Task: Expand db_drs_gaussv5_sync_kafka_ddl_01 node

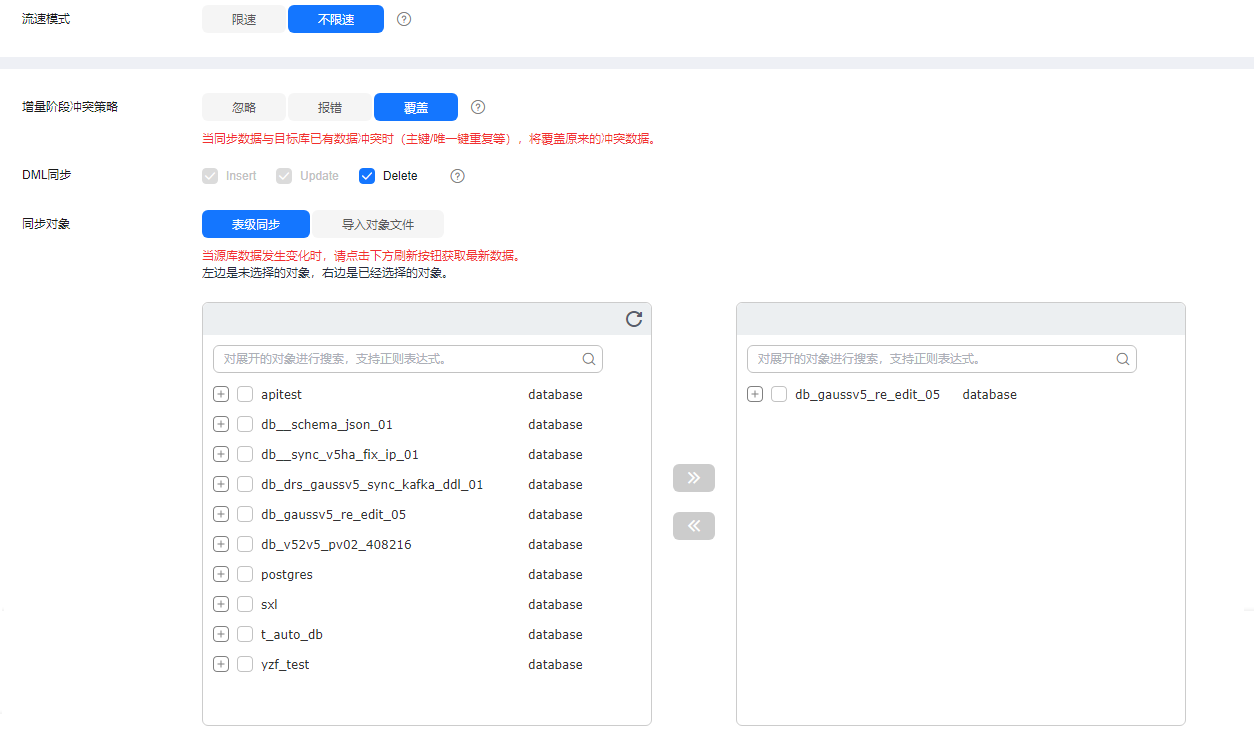Action: coord(221,484)
